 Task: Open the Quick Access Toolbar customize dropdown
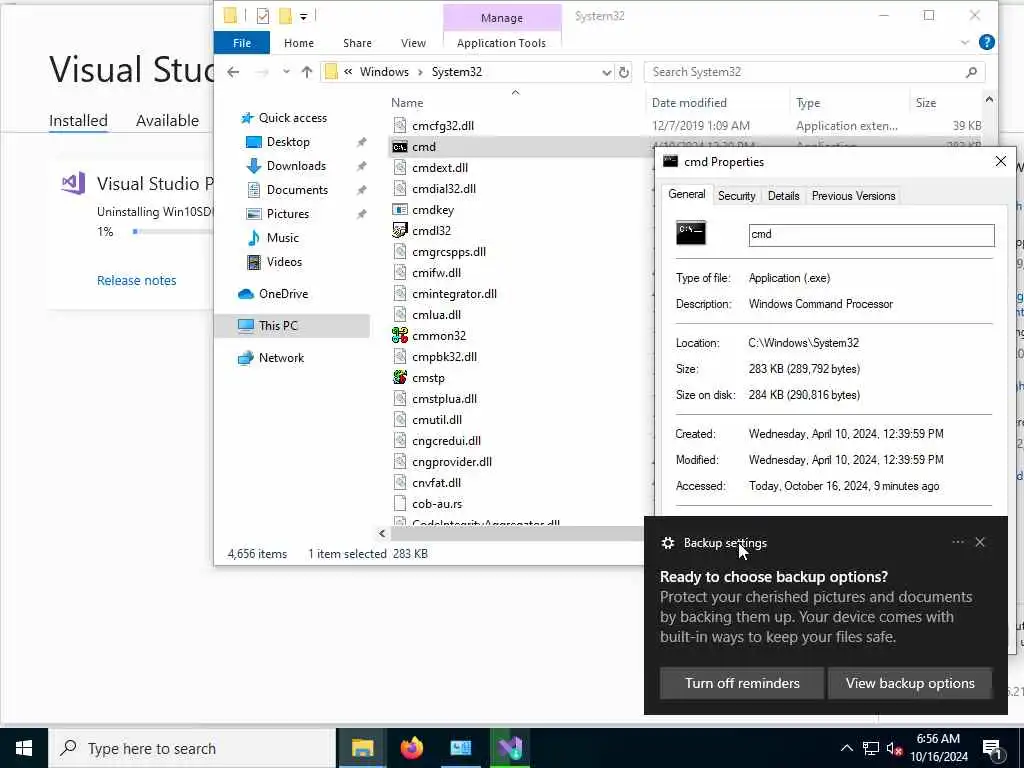(x=304, y=16)
